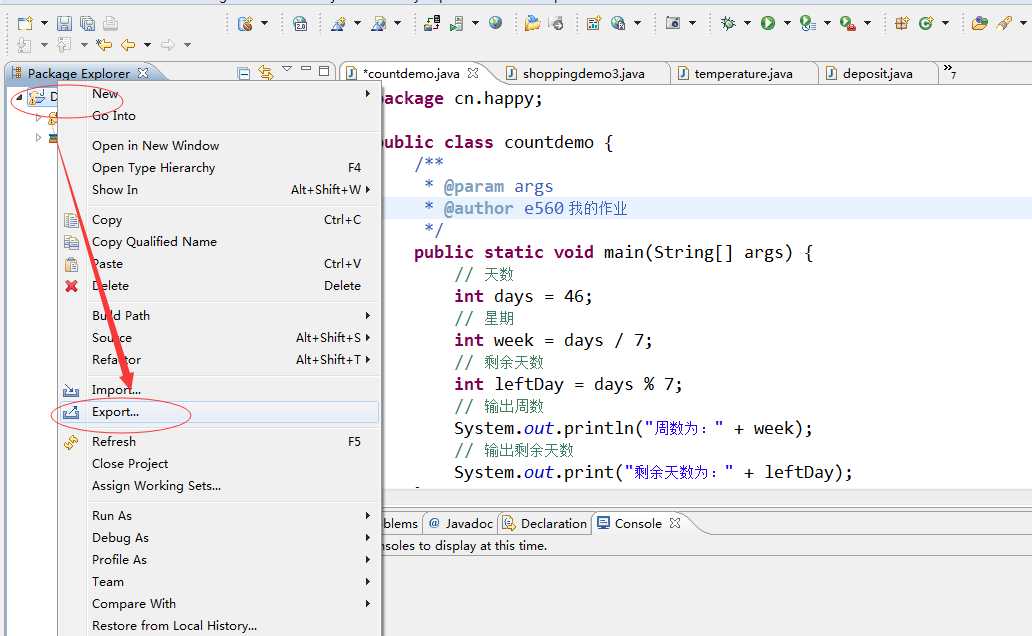Open Package Explorer view menu triangle

[287, 70]
